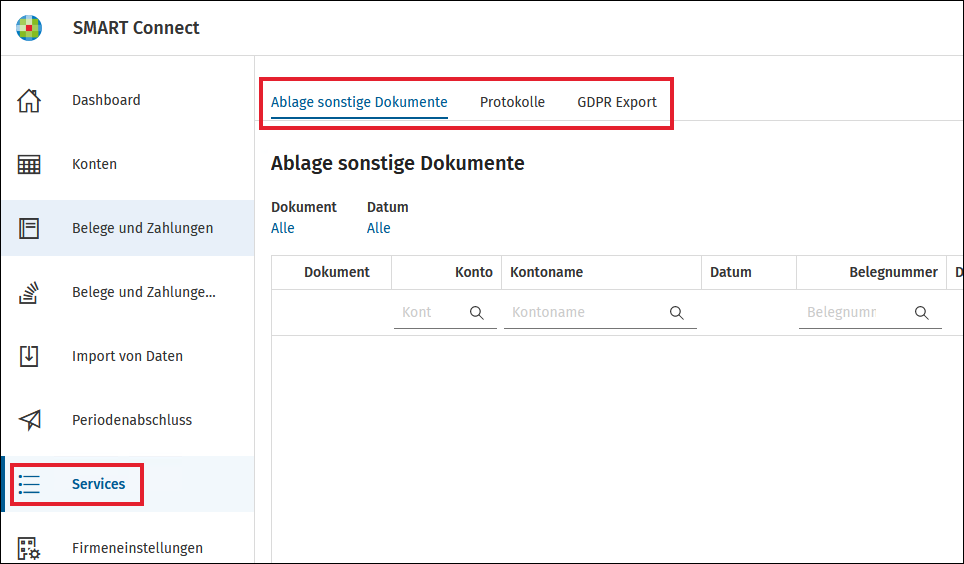Screen dimensions: 964x564
Task: Click the Konten table icon
Action: click(x=29, y=164)
